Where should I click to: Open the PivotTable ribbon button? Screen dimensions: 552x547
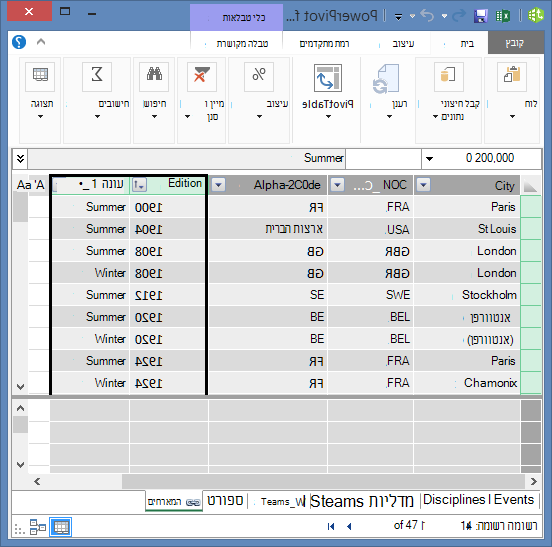click(327, 78)
